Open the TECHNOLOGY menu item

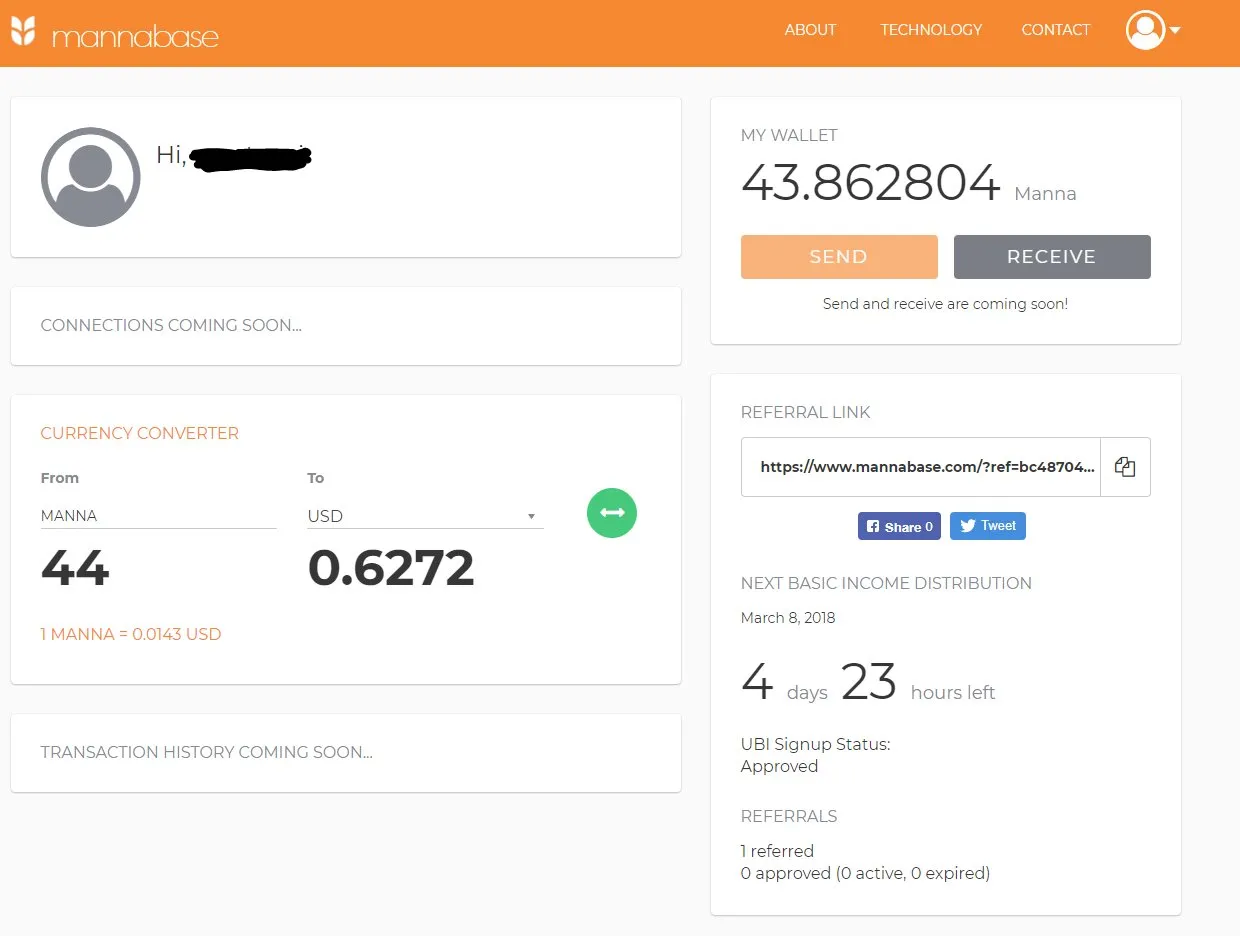(x=931, y=30)
